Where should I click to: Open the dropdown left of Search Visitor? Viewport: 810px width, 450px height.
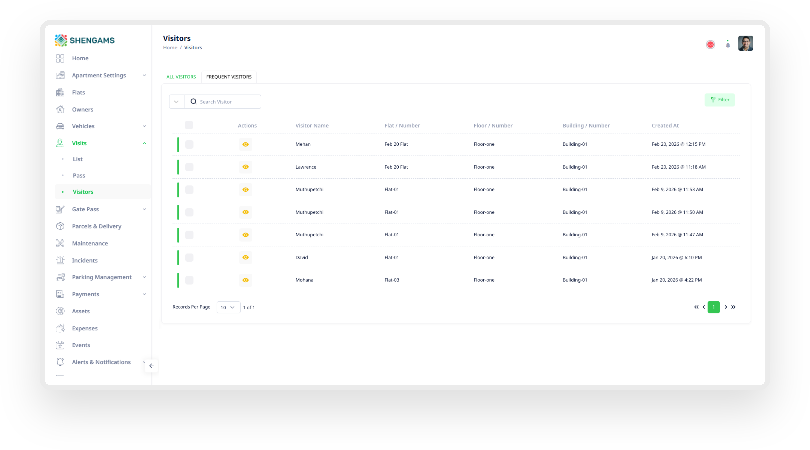177,102
